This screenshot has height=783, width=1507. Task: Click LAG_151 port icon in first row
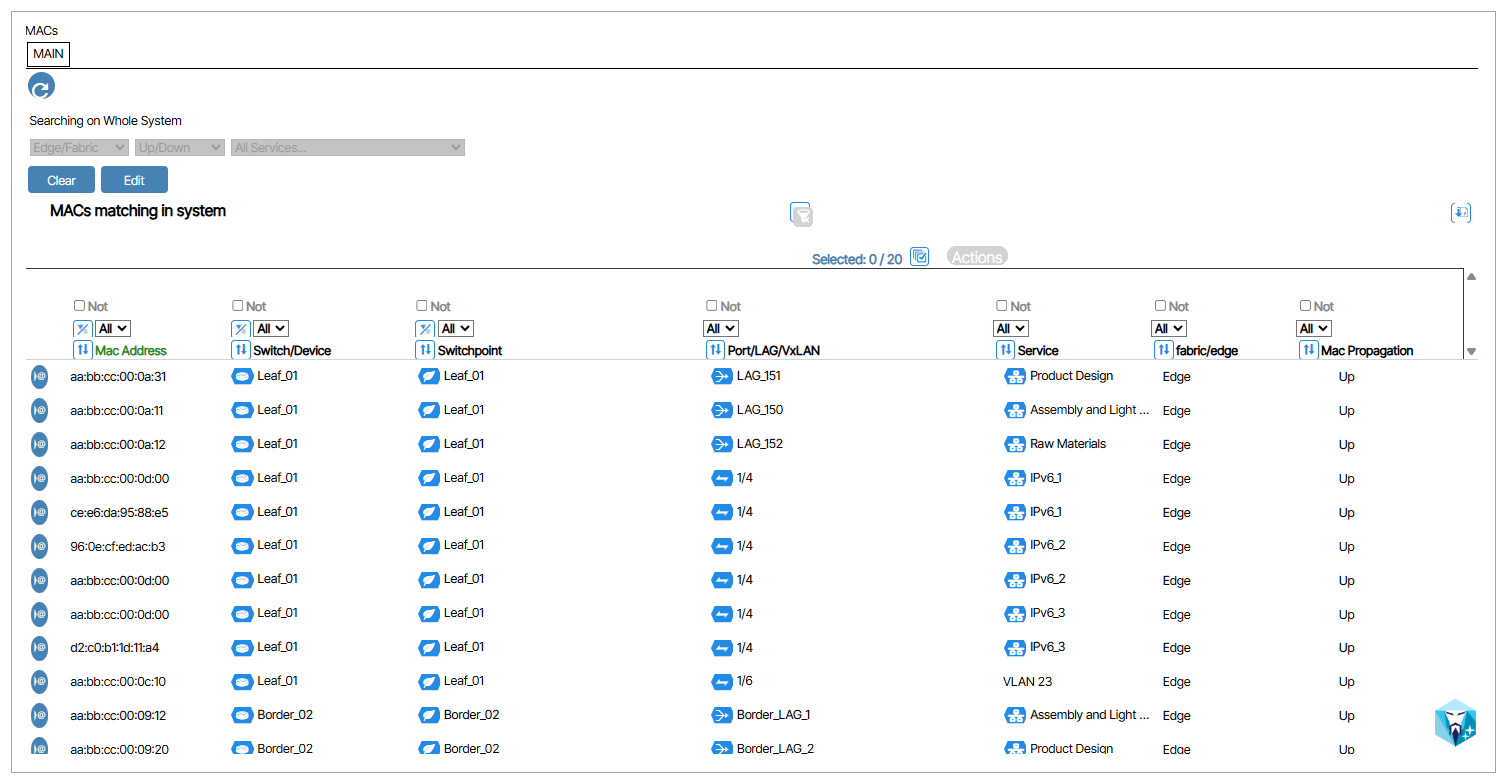(721, 376)
